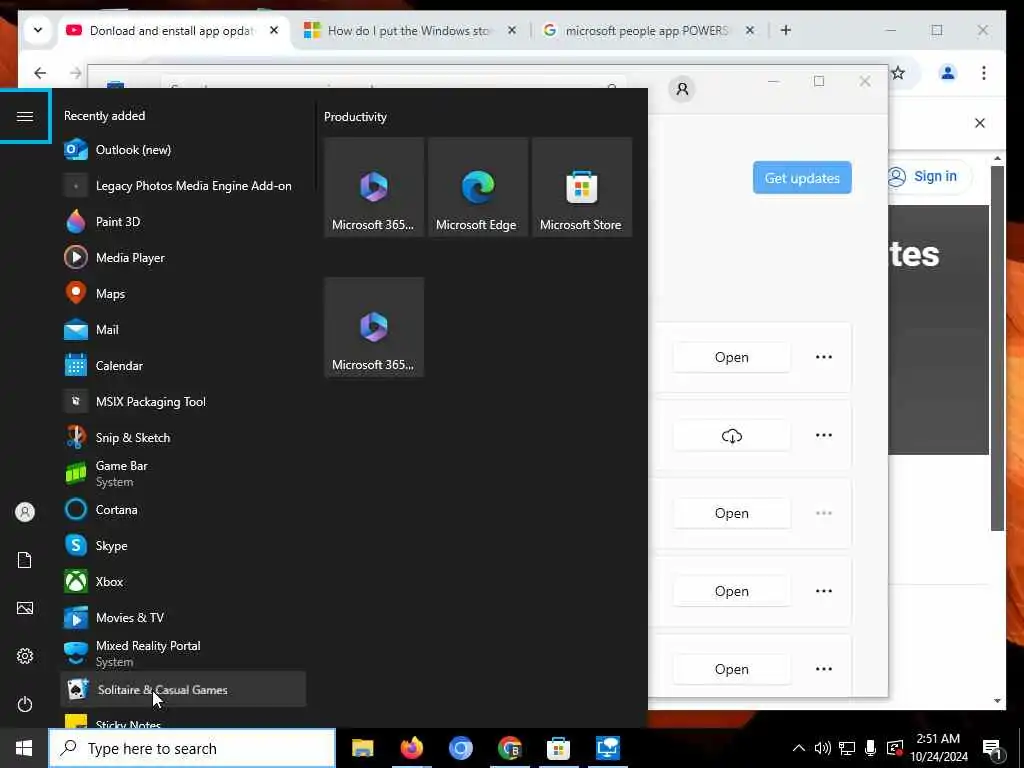The image size is (1024, 768).
Task: Open Firefox from taskbar
Action: coord(411,748)
